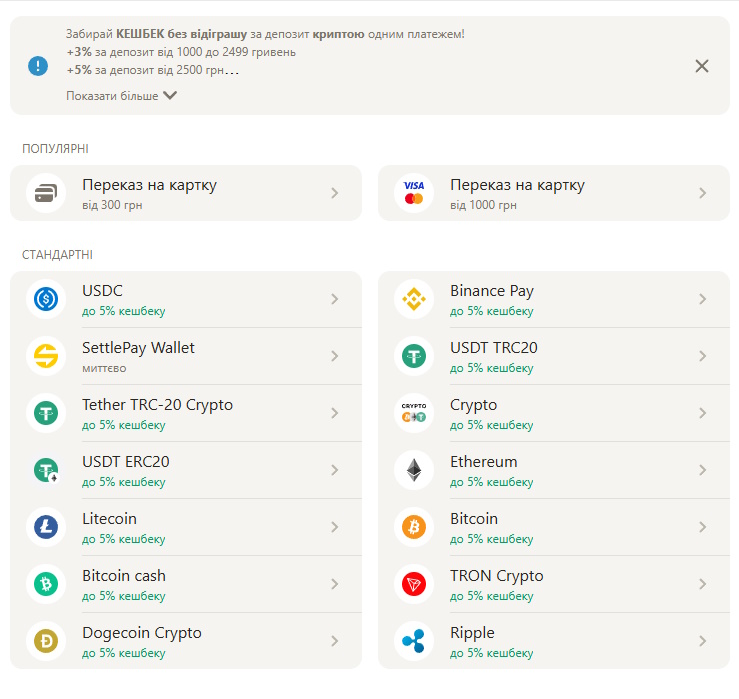The image size is (739, 699).
Task: Click the orange Bitcoin icon
Action: click(x=414, y=527)
